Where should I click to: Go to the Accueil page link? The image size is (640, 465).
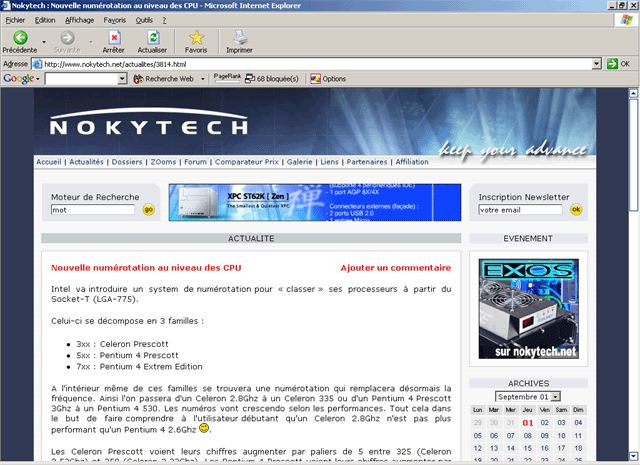49,162
